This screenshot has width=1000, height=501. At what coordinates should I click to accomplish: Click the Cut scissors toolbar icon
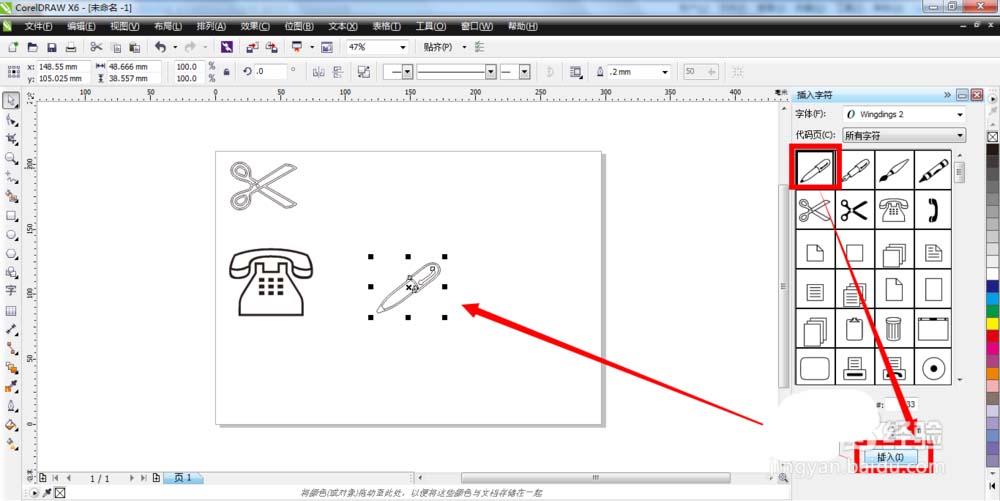[x=96, y=47]
